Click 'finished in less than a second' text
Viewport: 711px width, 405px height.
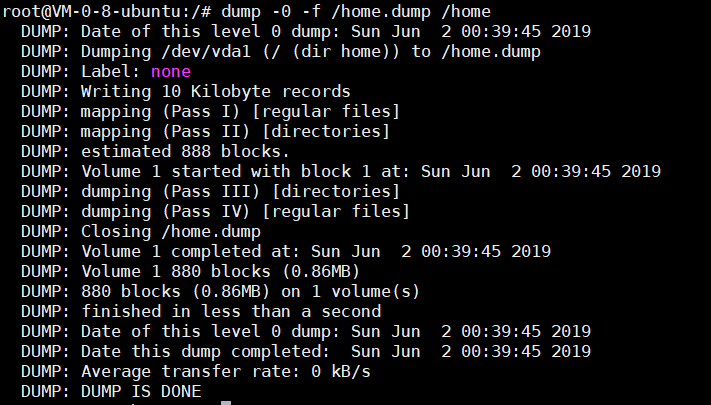coord(231,311)
